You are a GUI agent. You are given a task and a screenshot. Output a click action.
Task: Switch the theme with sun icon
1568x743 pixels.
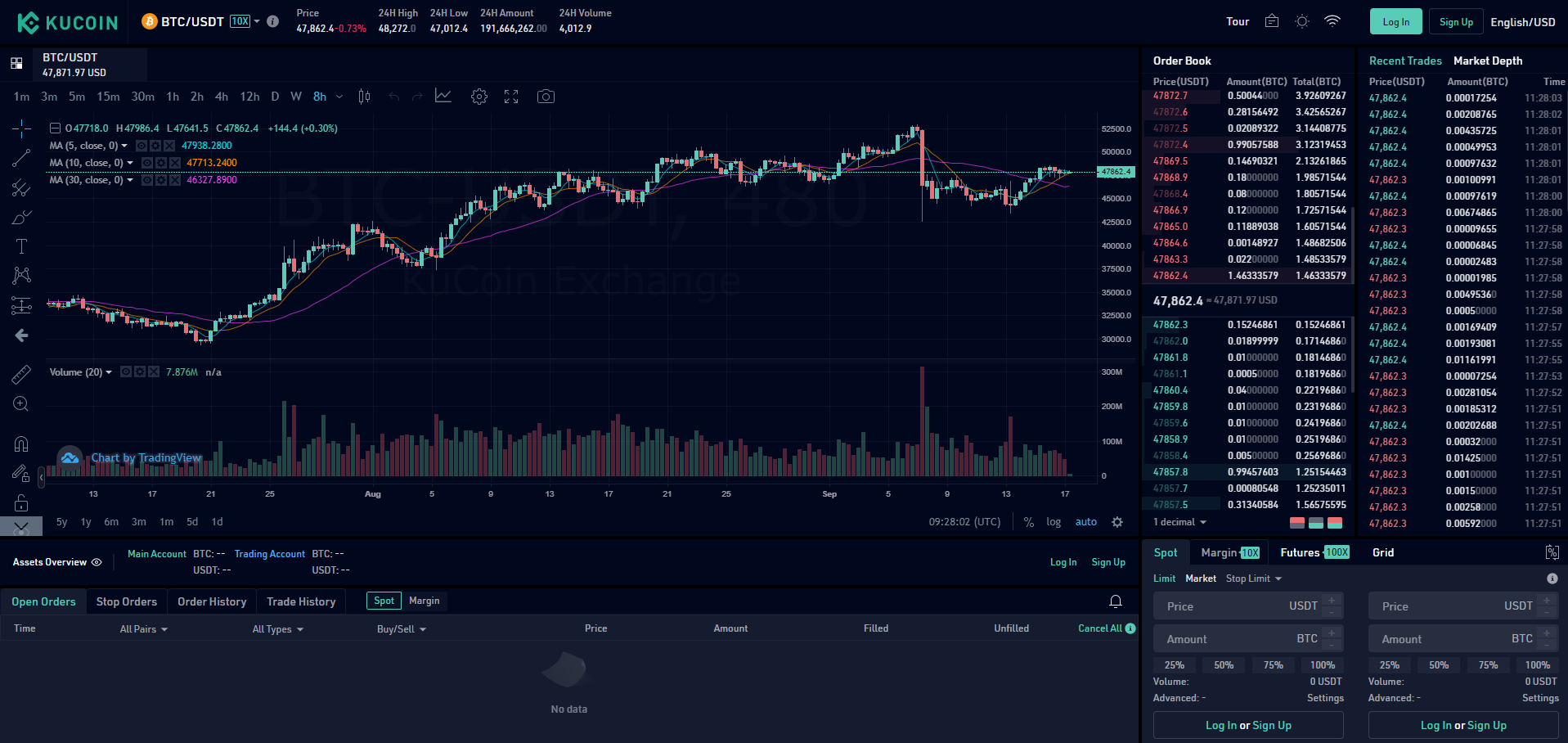[1302, 22]
